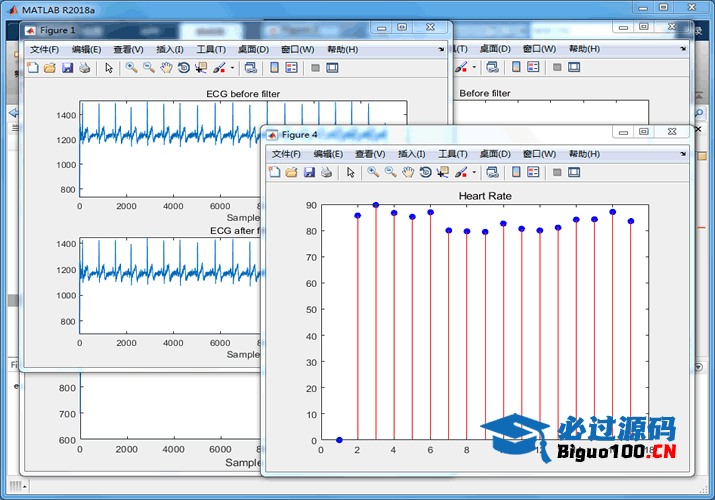Enable Data Cursor tool in Figure 4
The height and width of the screenshot is (500, 715).
443,172
